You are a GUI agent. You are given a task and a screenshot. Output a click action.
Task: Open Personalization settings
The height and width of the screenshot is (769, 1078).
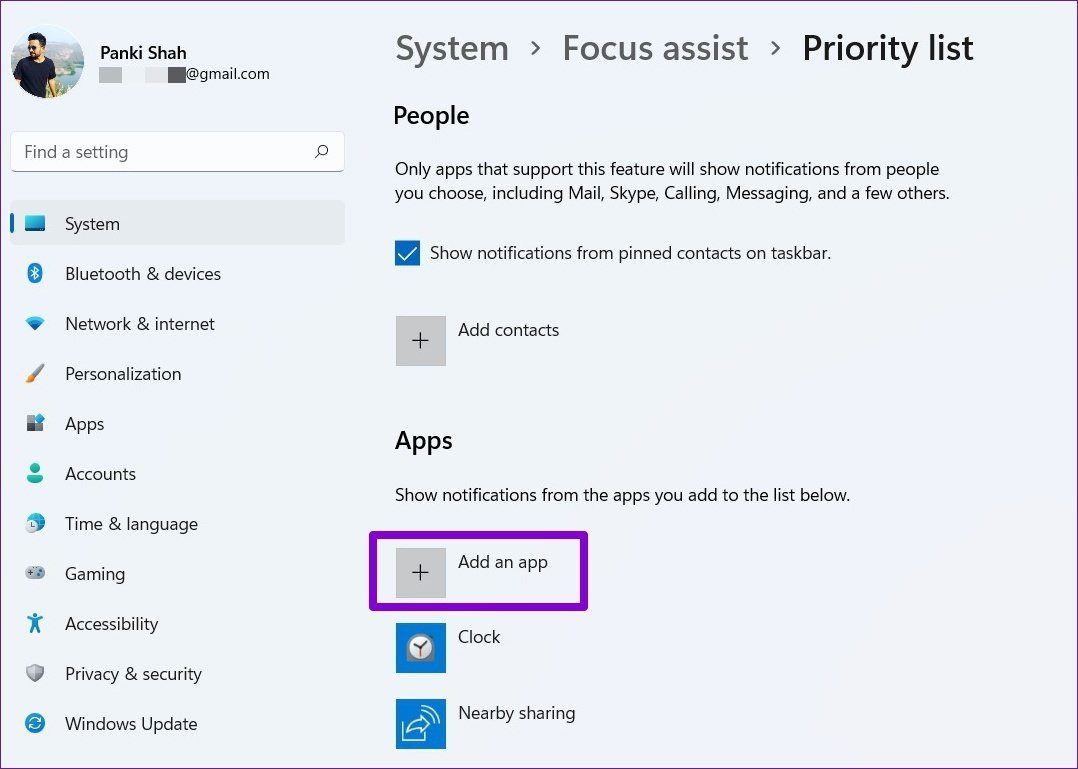click(123, 374)
